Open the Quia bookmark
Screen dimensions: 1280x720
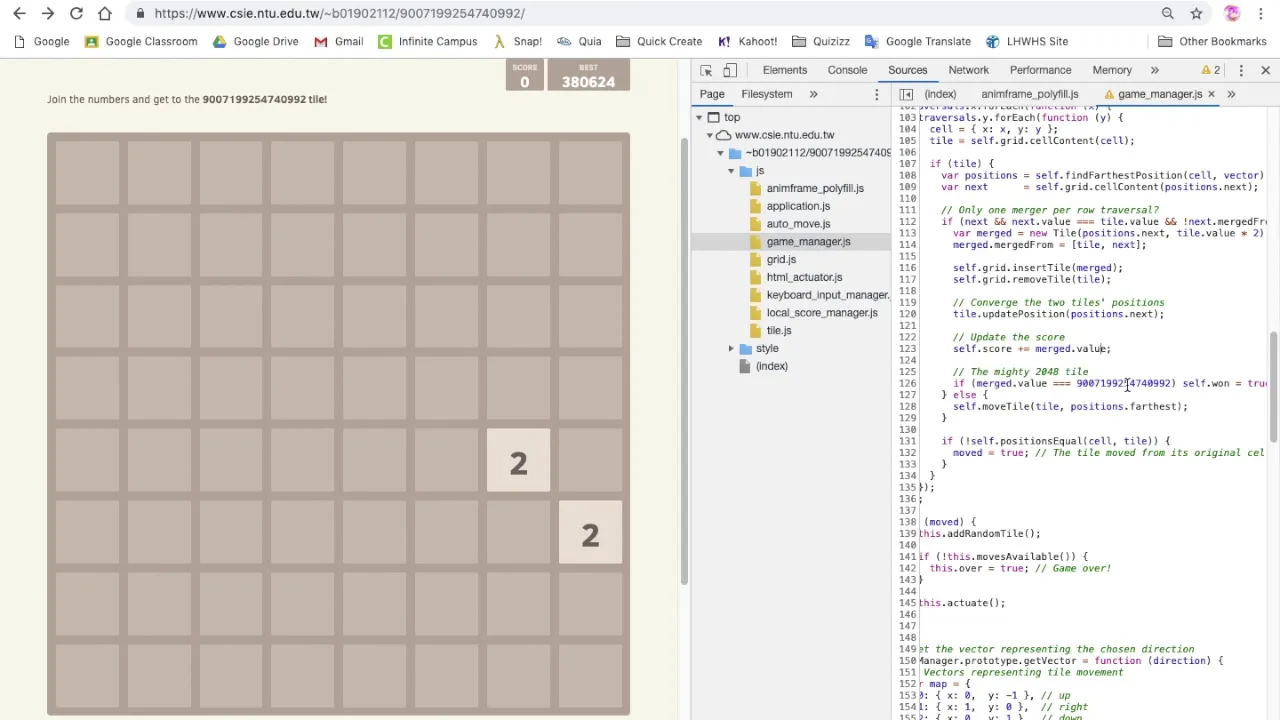[x=579, y=41]
